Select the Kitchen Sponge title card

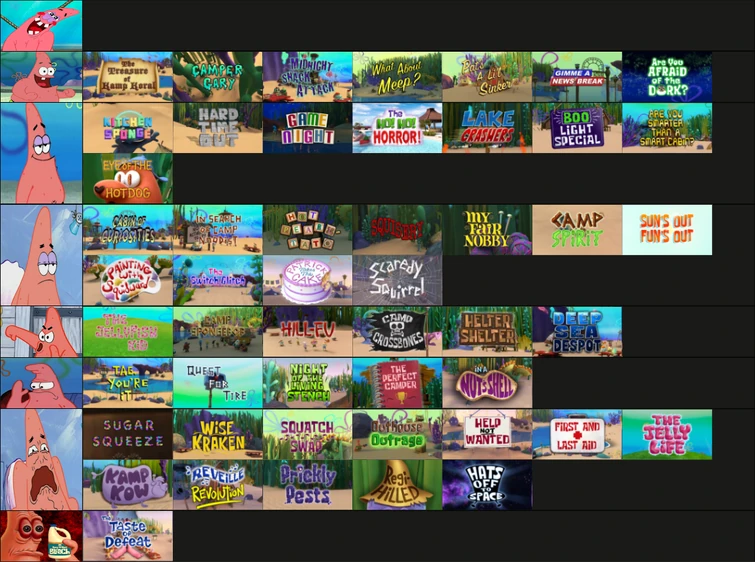click(x=128, y=128)
